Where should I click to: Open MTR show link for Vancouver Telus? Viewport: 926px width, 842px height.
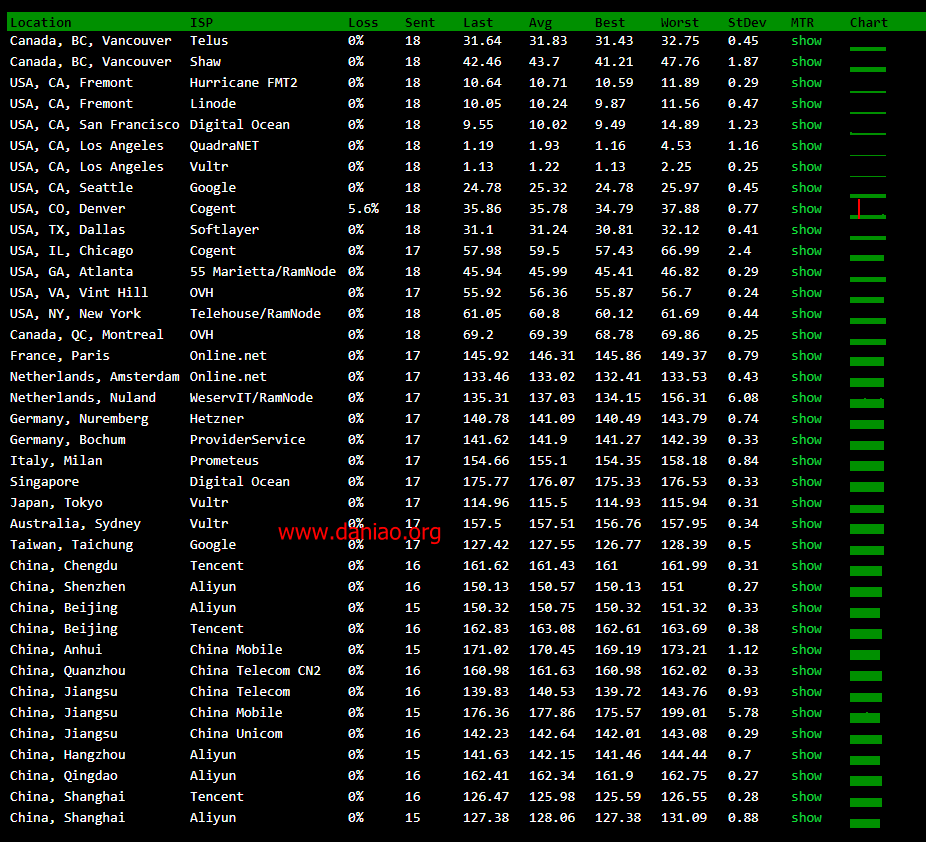click(x=806, y=41)
